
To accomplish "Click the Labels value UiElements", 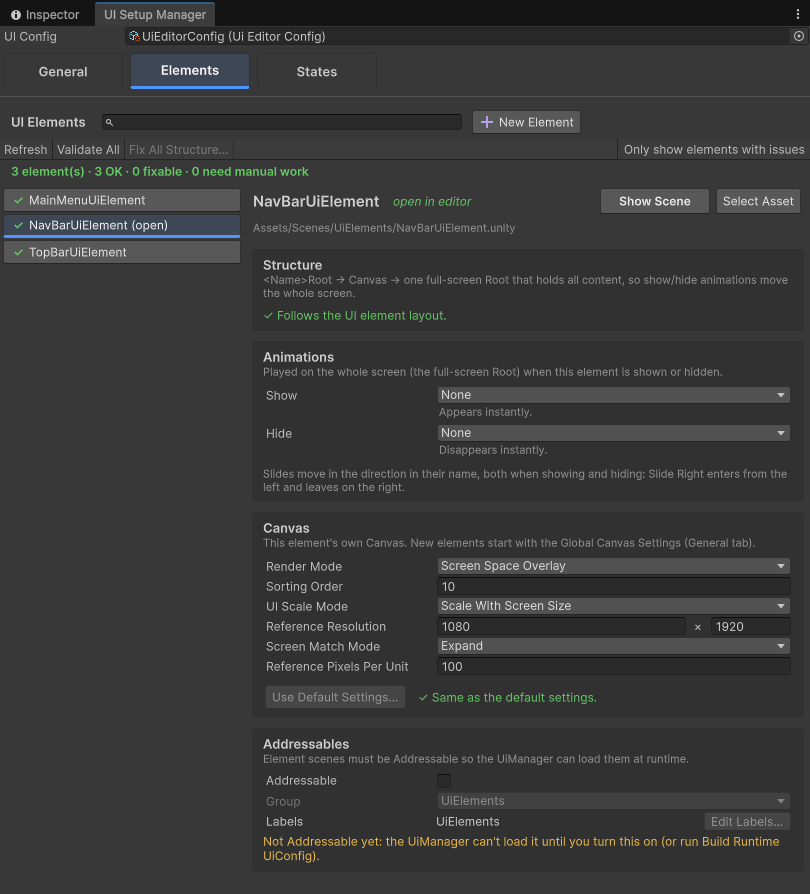I will coord(467,822).
